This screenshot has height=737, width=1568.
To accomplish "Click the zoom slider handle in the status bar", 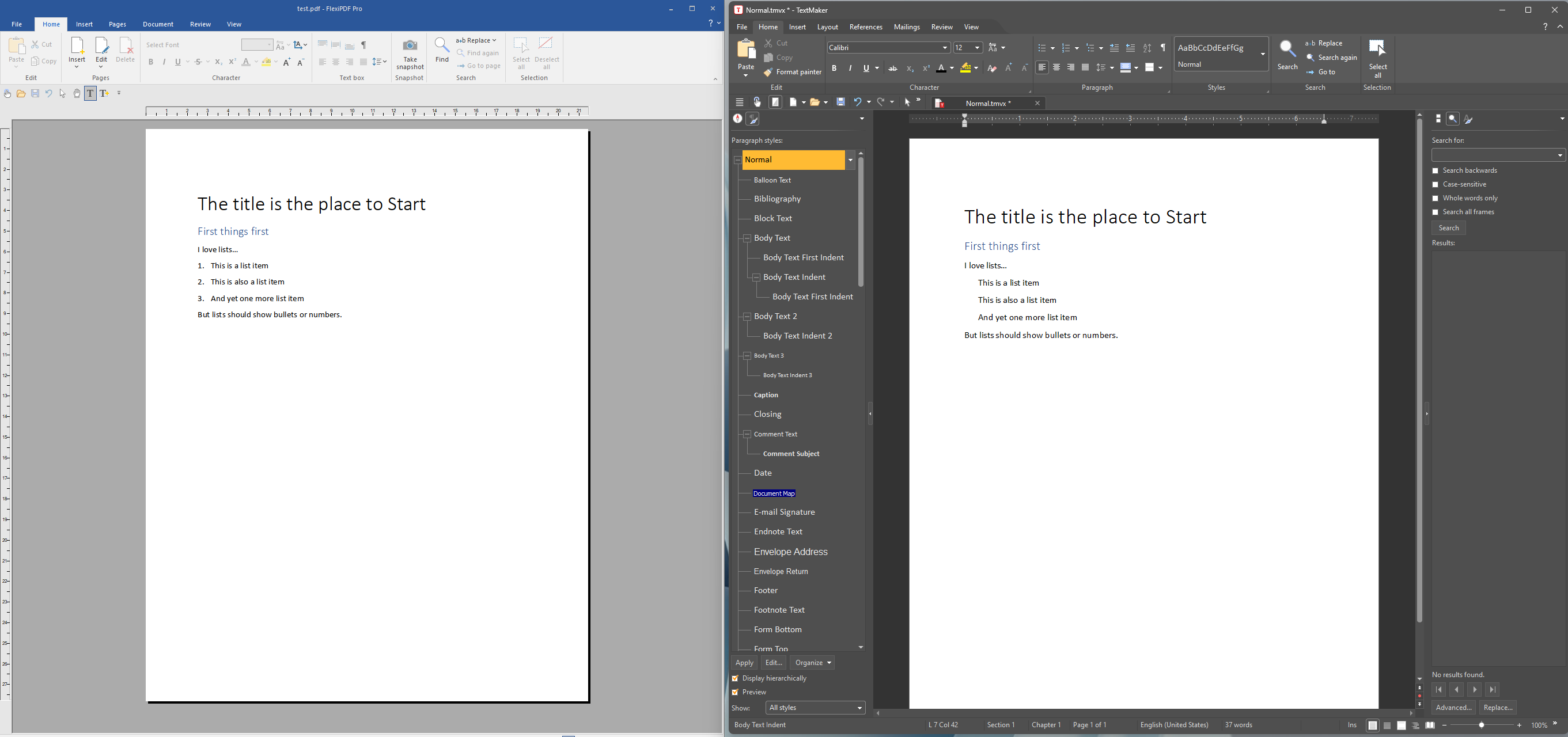I will pyautogui.click(x=1482, y=725).
